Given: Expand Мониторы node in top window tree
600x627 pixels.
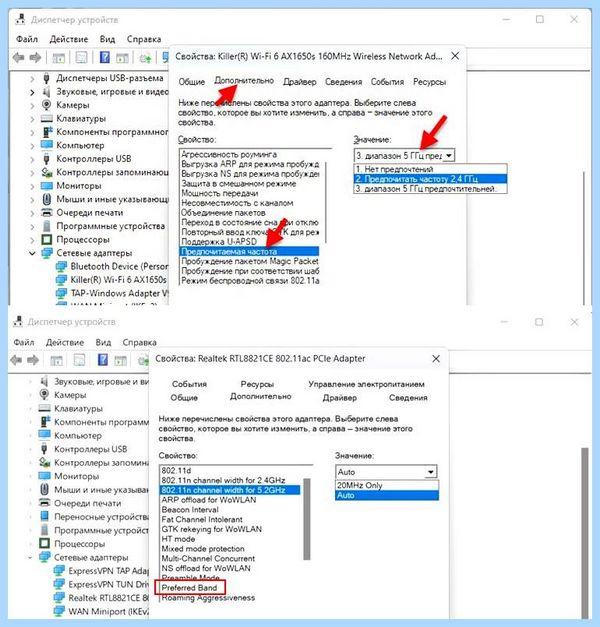Looking at the screenshot, I should click(x=32, y=186).
